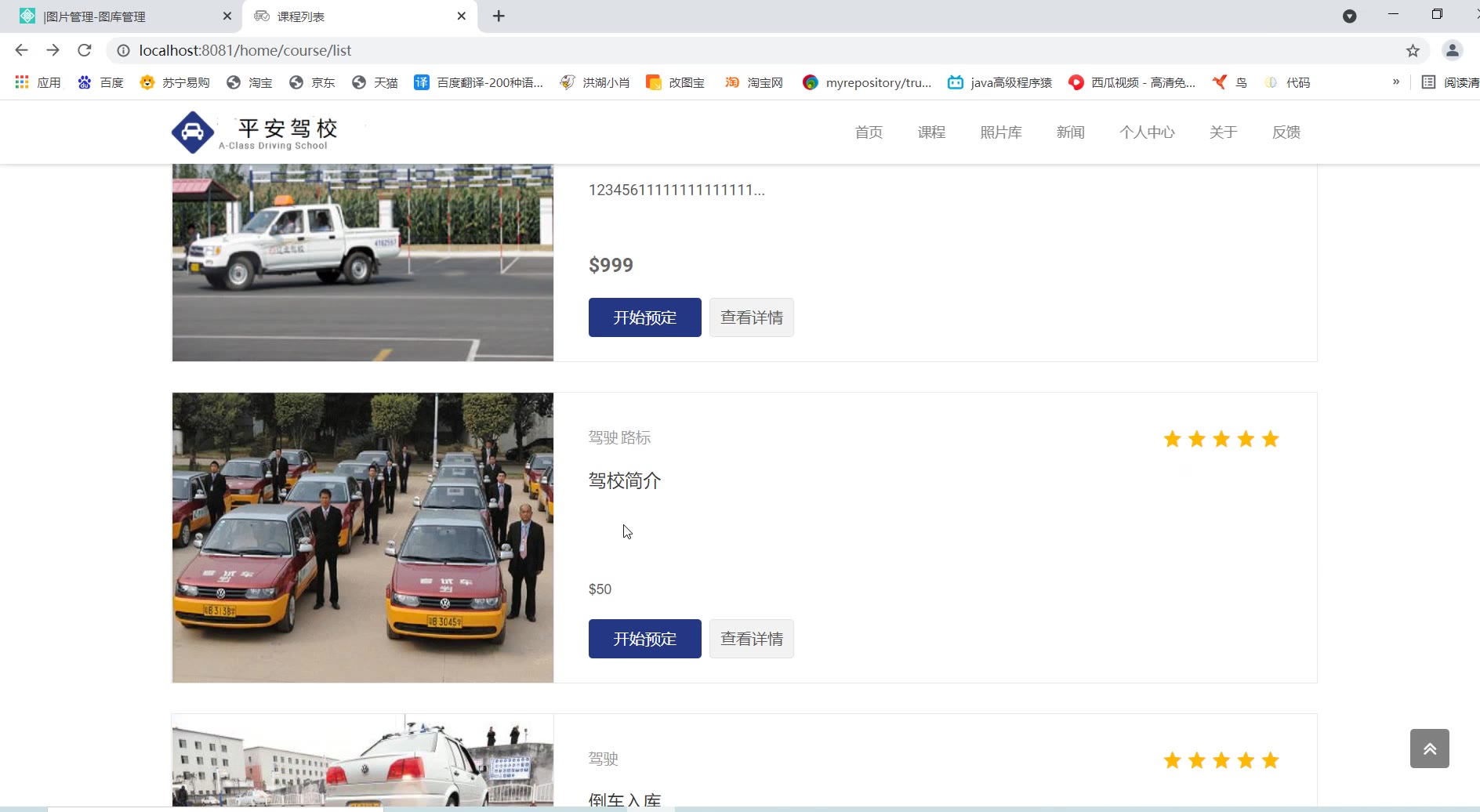Open the myrepository bookmark

tap(867, 82)
